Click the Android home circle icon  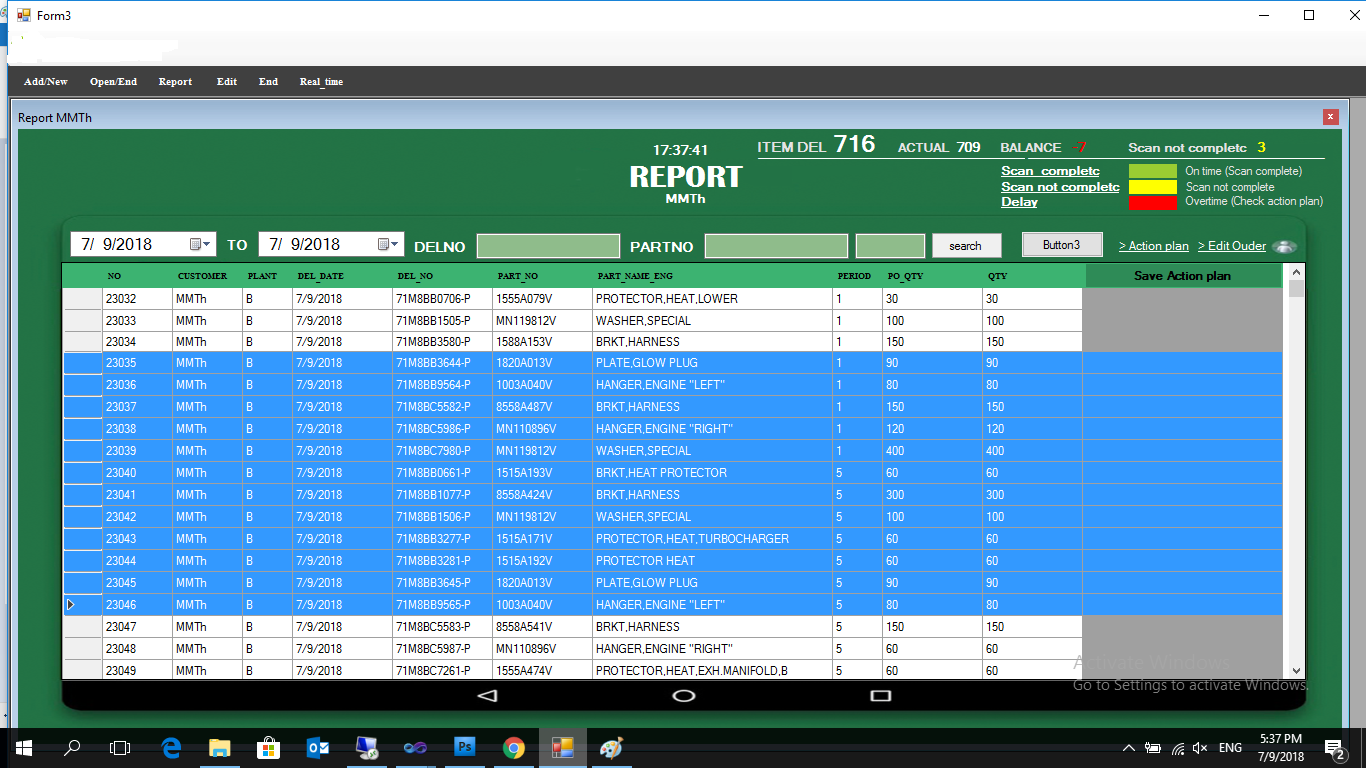(684, 695)
